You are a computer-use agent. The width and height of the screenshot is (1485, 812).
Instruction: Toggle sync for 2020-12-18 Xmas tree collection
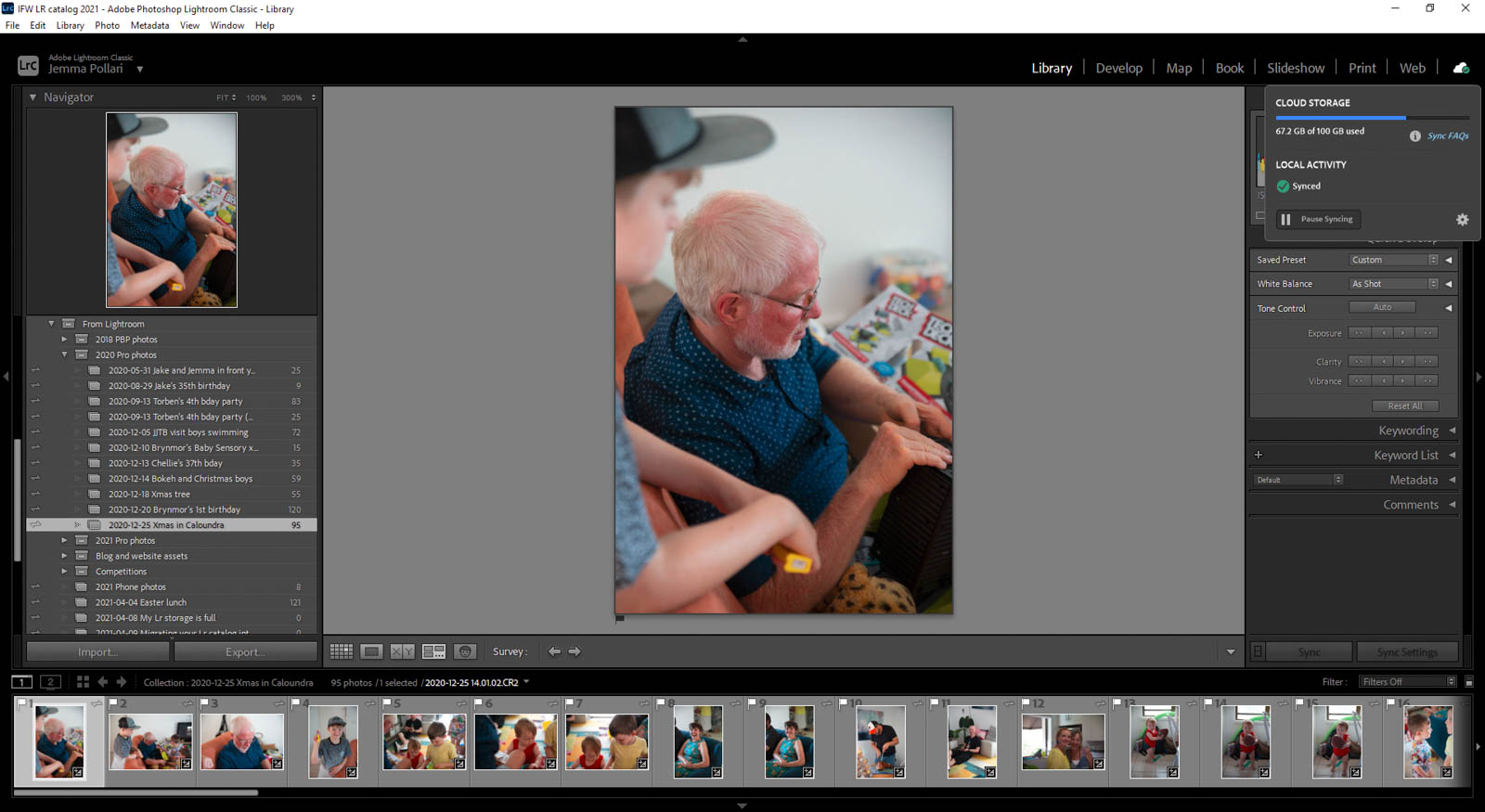click(35, 494)
